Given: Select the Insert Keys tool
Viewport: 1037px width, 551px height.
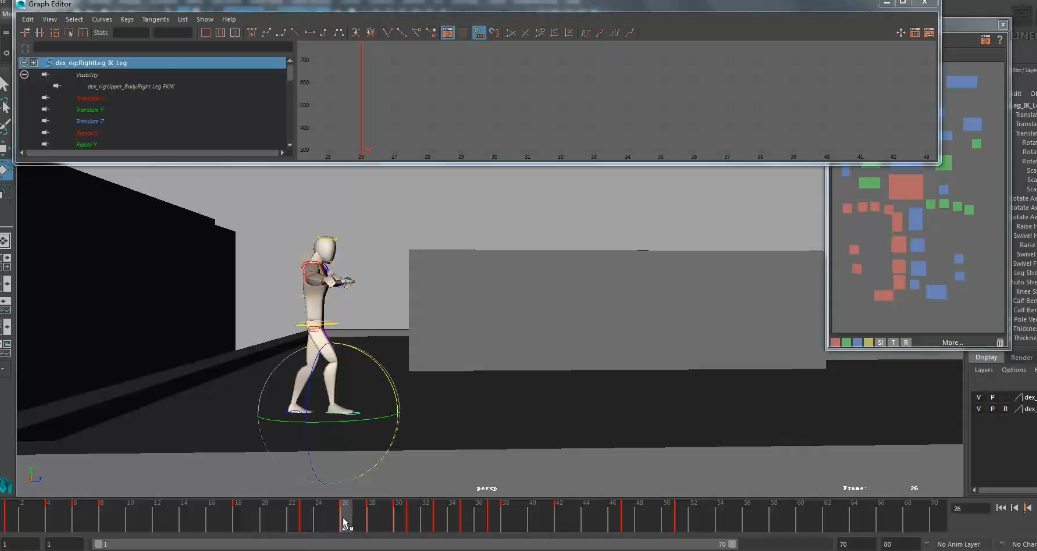Looking at the screenshot, I should tap(40, 32).
